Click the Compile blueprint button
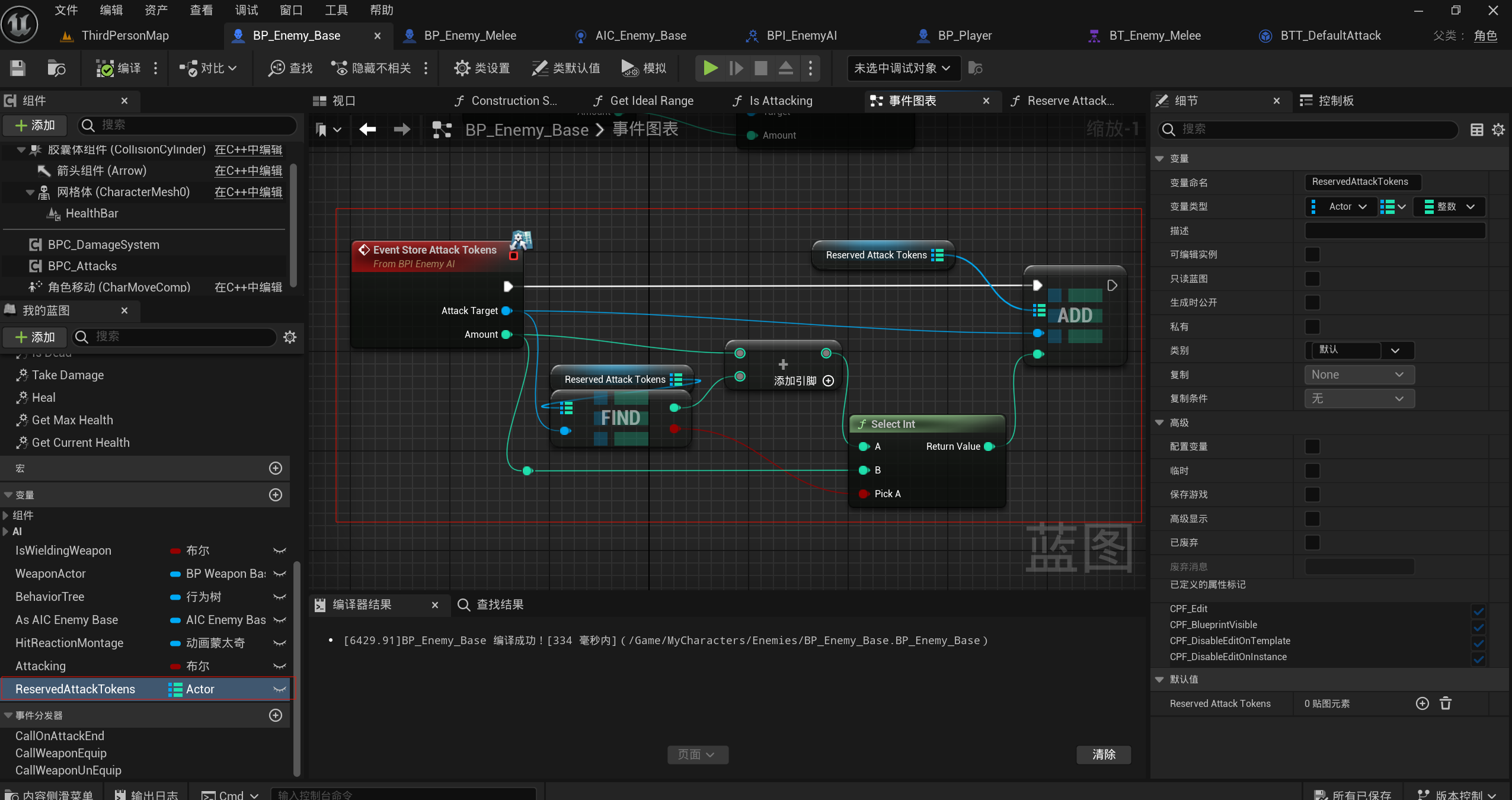The image size is (1512, 800). coord(119,68)
